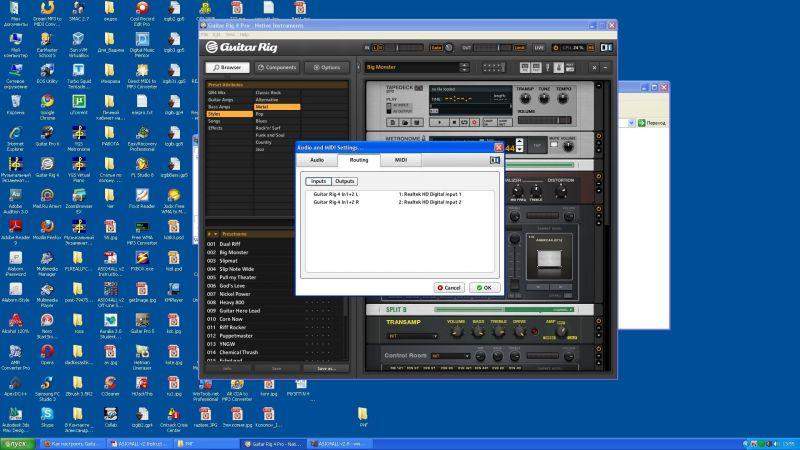The width and height of the screenshot is (800, 450).
Task: Open Mozilla Firefox desktop icon
Action: (x=47, y=230)
